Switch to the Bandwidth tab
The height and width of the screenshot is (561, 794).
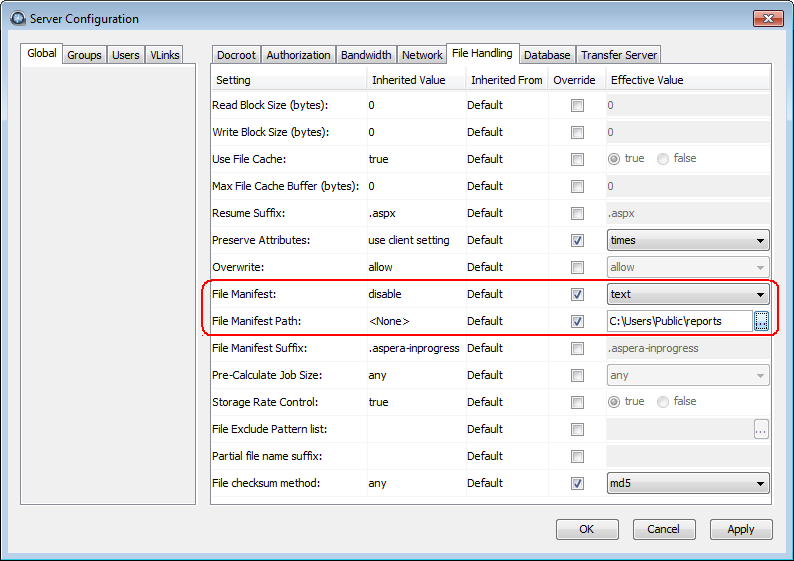click(366, 55)
